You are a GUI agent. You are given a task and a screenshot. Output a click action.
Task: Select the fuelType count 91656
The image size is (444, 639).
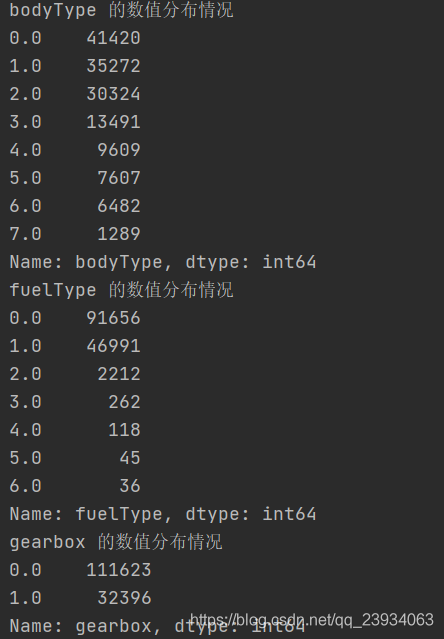(x=114, y=318)
